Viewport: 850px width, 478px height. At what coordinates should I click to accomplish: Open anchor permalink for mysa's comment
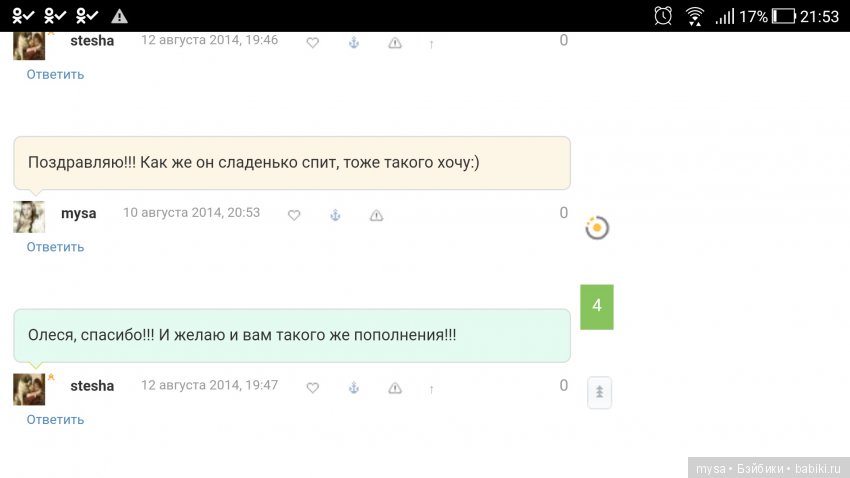335,215
